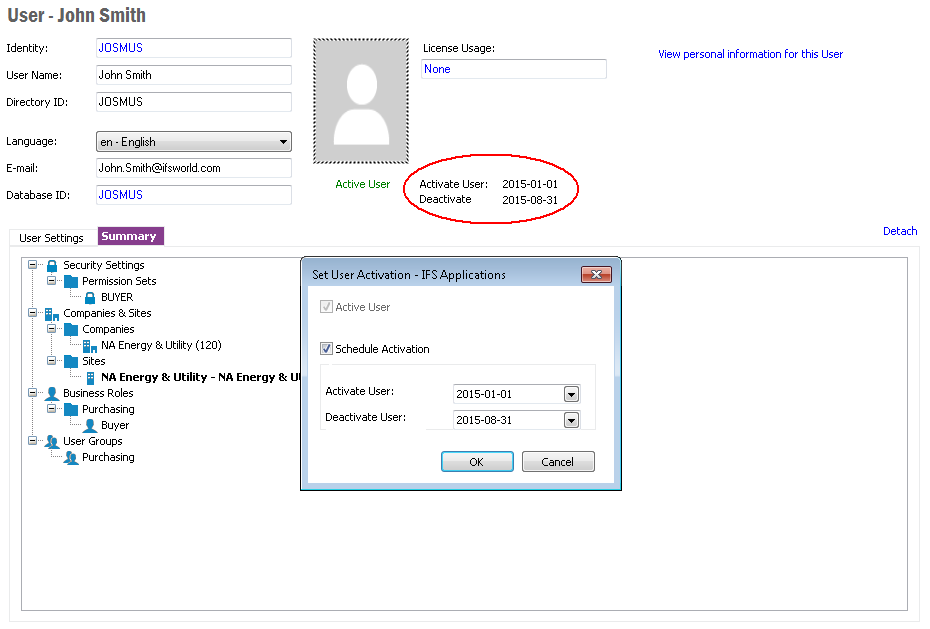Click the Active User checkbox in dialog
This screenshot has width=930, height=629.
tap(326, 307)
